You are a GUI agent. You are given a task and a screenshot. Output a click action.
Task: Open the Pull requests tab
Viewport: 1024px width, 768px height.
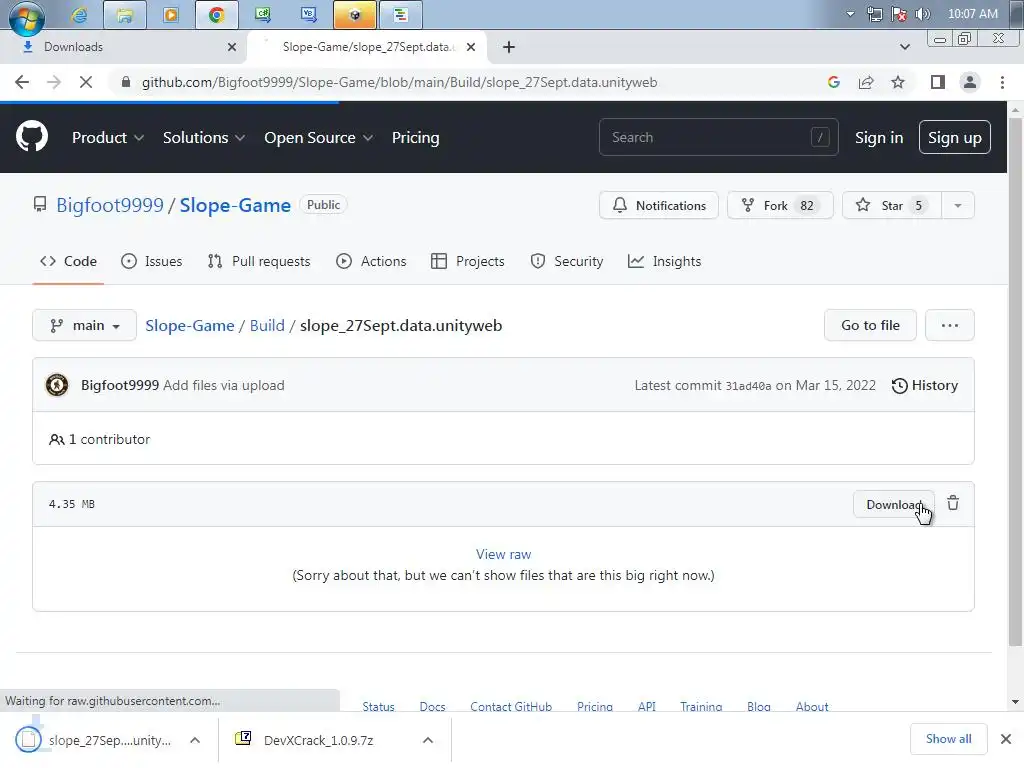coord(259,261)
